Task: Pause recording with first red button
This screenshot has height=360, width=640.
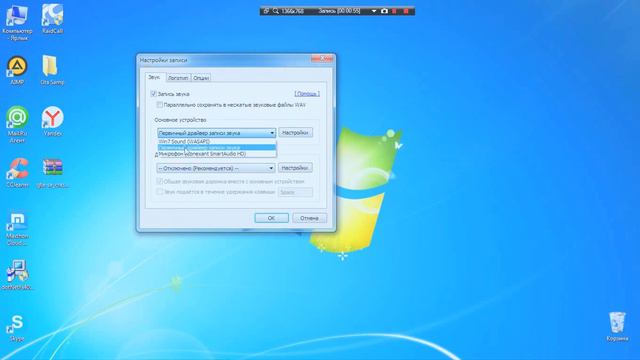Action: [394, 11]
